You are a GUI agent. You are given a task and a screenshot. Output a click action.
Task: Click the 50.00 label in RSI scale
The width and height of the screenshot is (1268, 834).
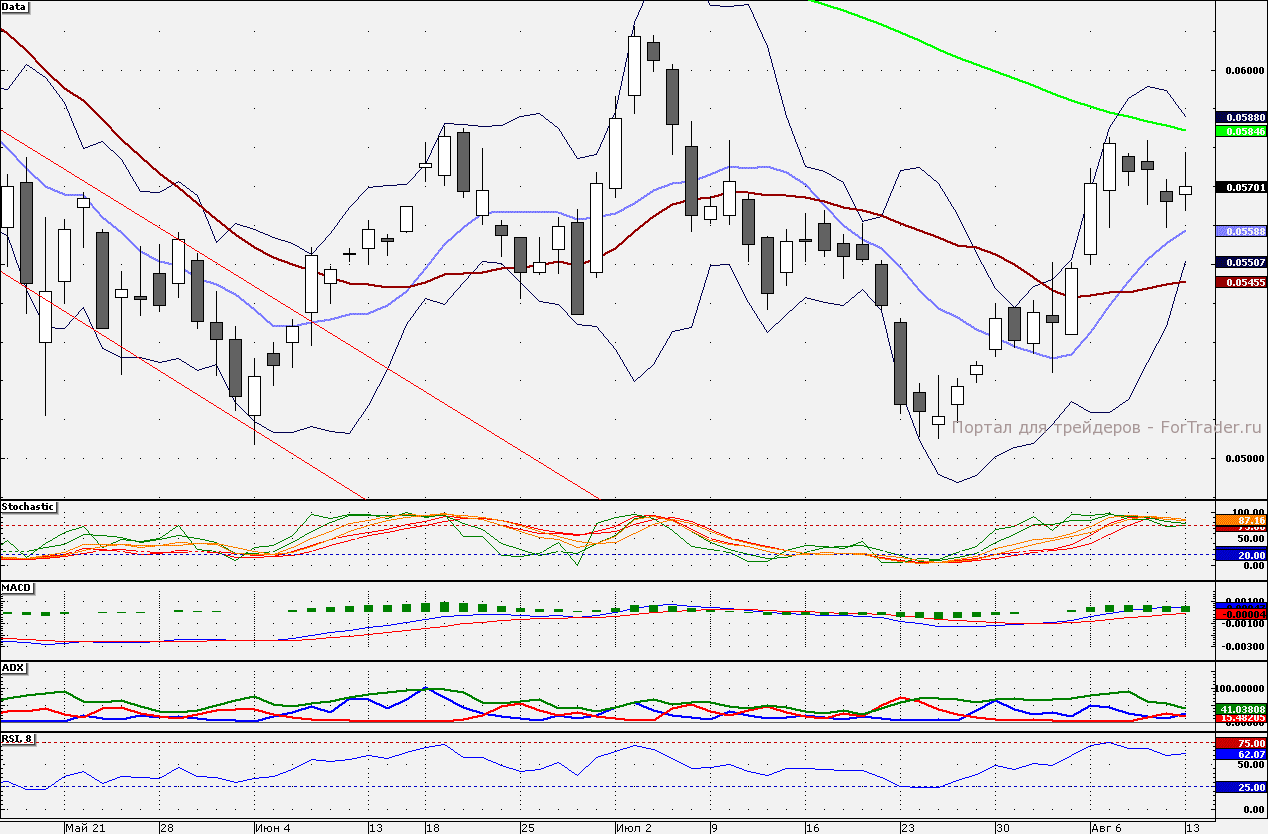point(1251,765)
